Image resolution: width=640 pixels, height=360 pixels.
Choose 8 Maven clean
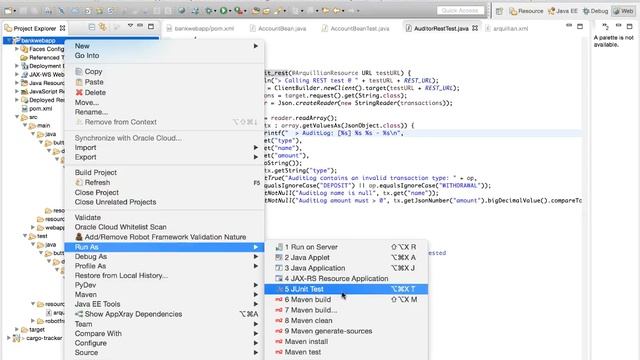click(346, 321)
